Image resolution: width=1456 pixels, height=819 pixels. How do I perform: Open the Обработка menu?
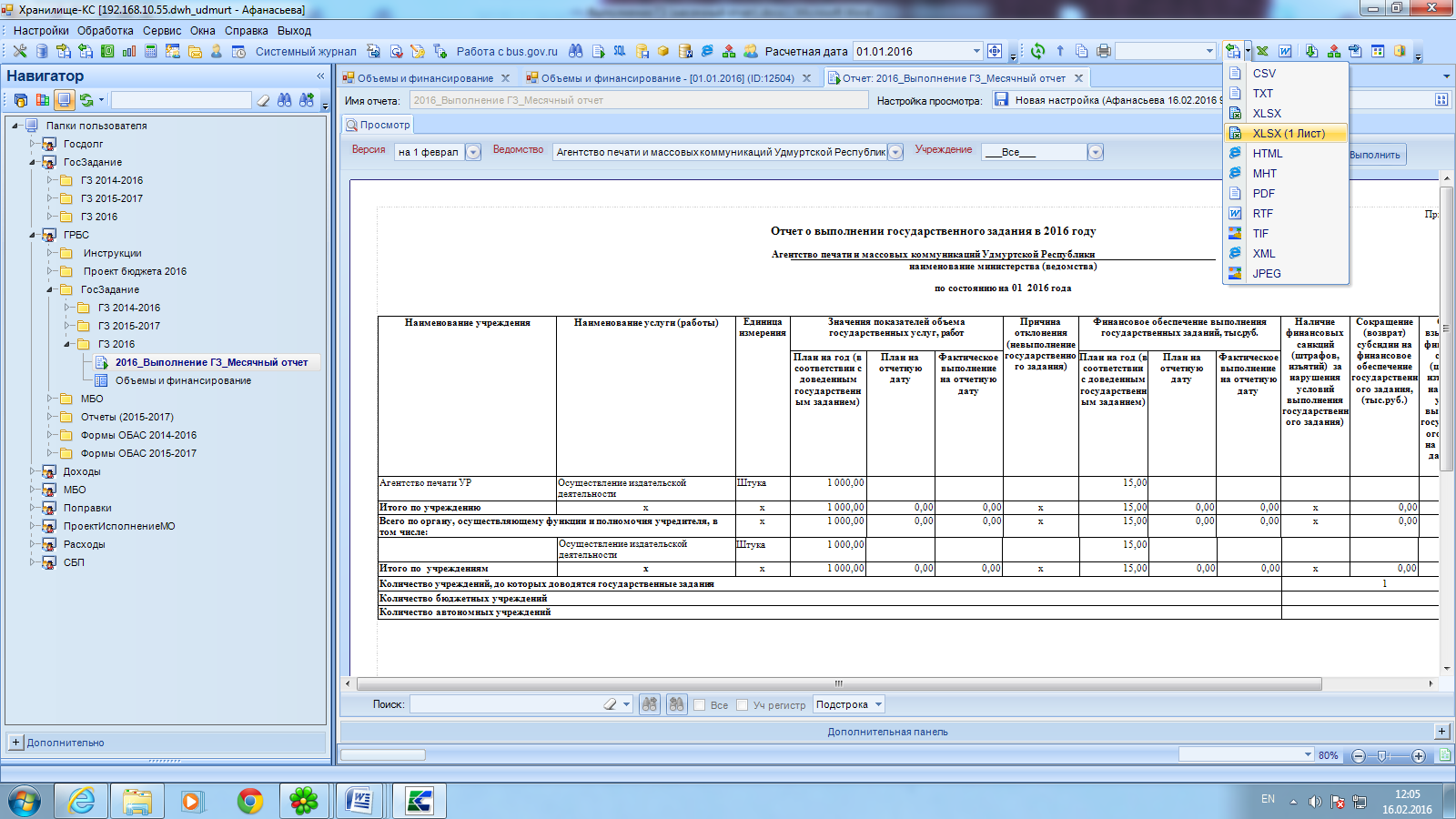105,30
